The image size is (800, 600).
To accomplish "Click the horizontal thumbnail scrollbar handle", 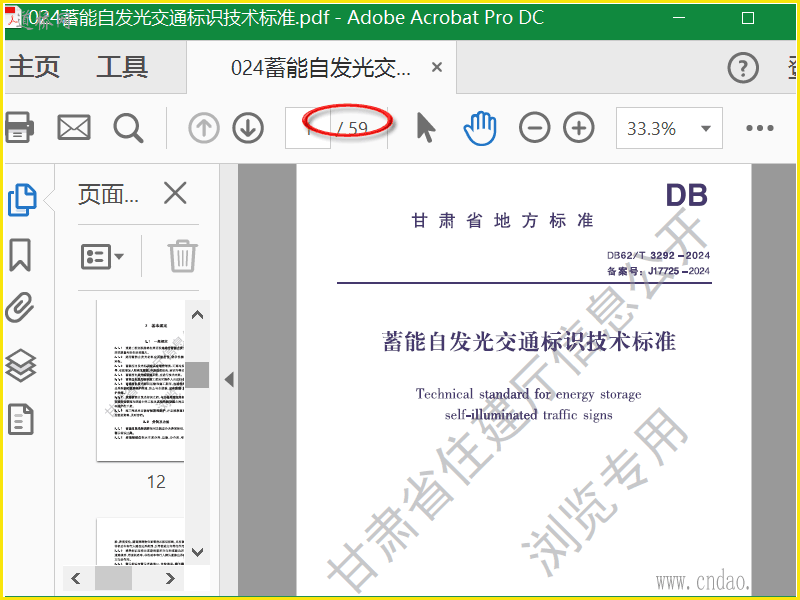I will pos(113,578).
